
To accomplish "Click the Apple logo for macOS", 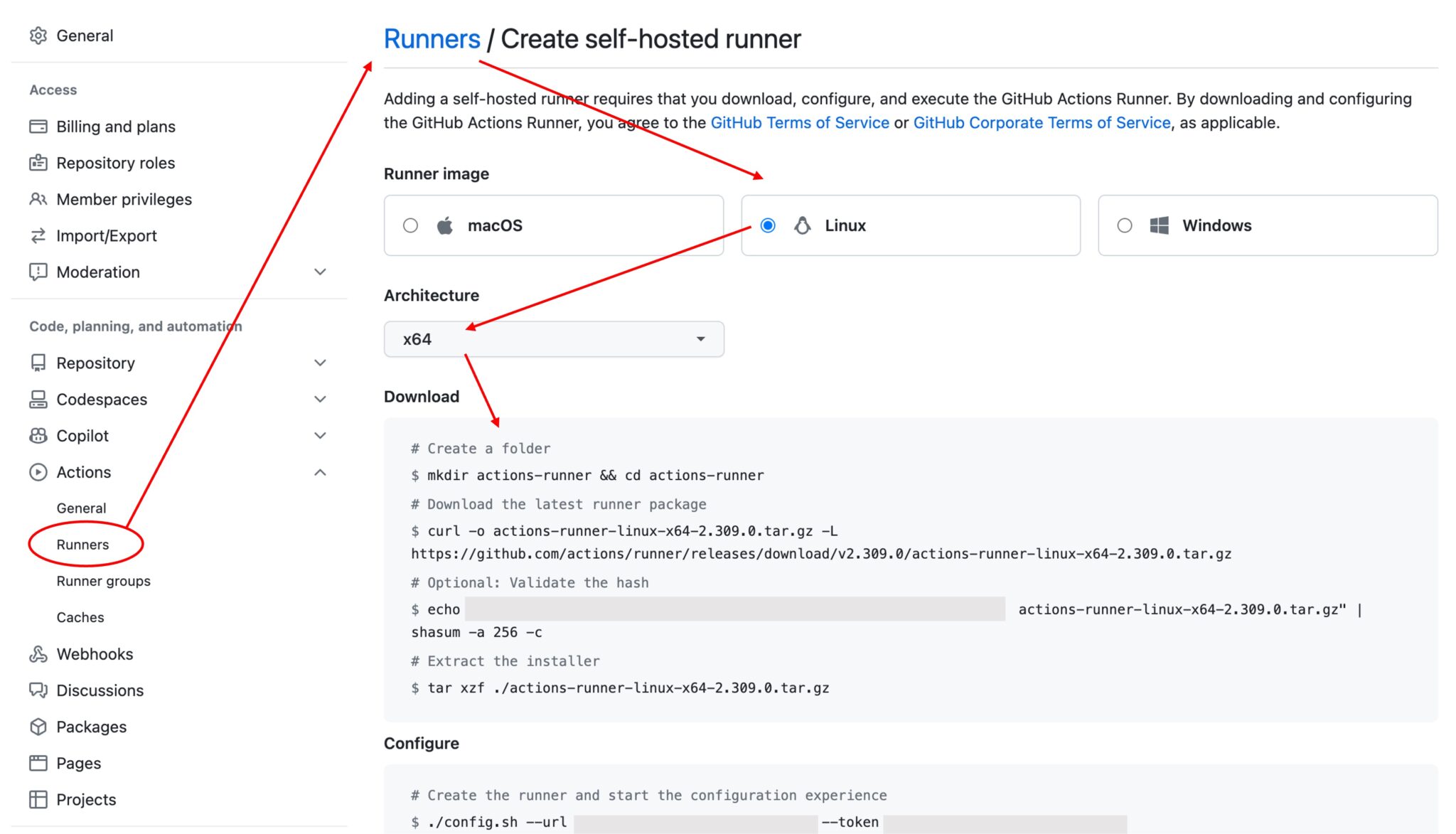I will (x=445, y=225).
